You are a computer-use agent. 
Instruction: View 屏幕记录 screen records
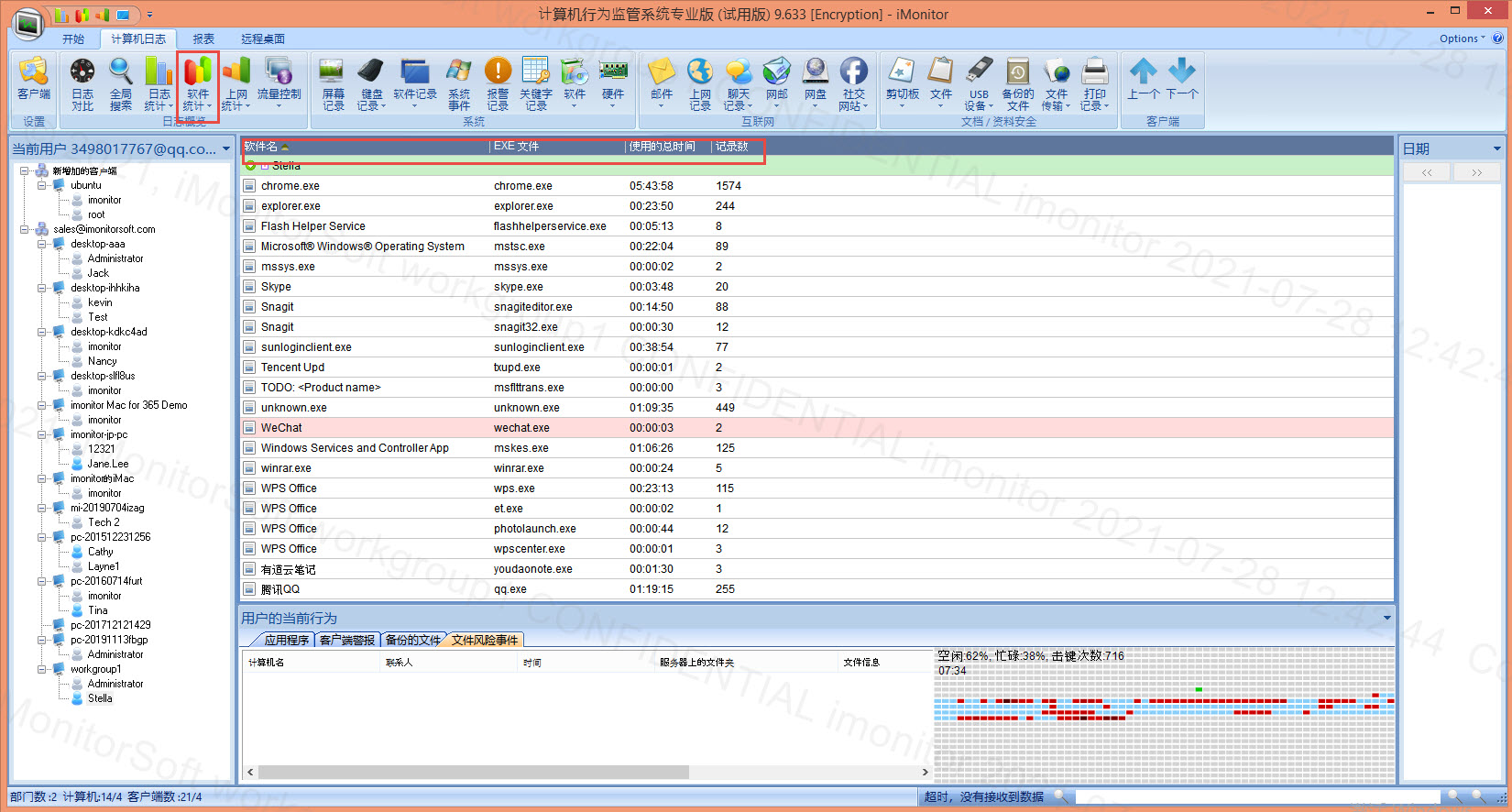pos(334,84)
